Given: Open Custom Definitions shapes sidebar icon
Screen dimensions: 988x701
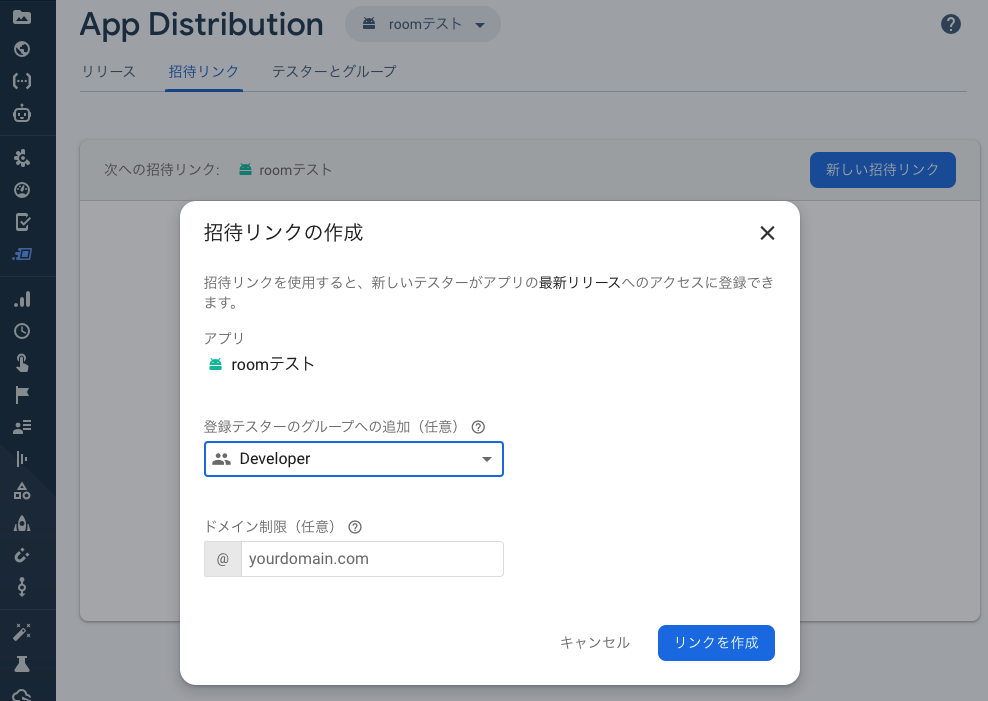Looking at the screenshot, I should [x=22, y=491].
